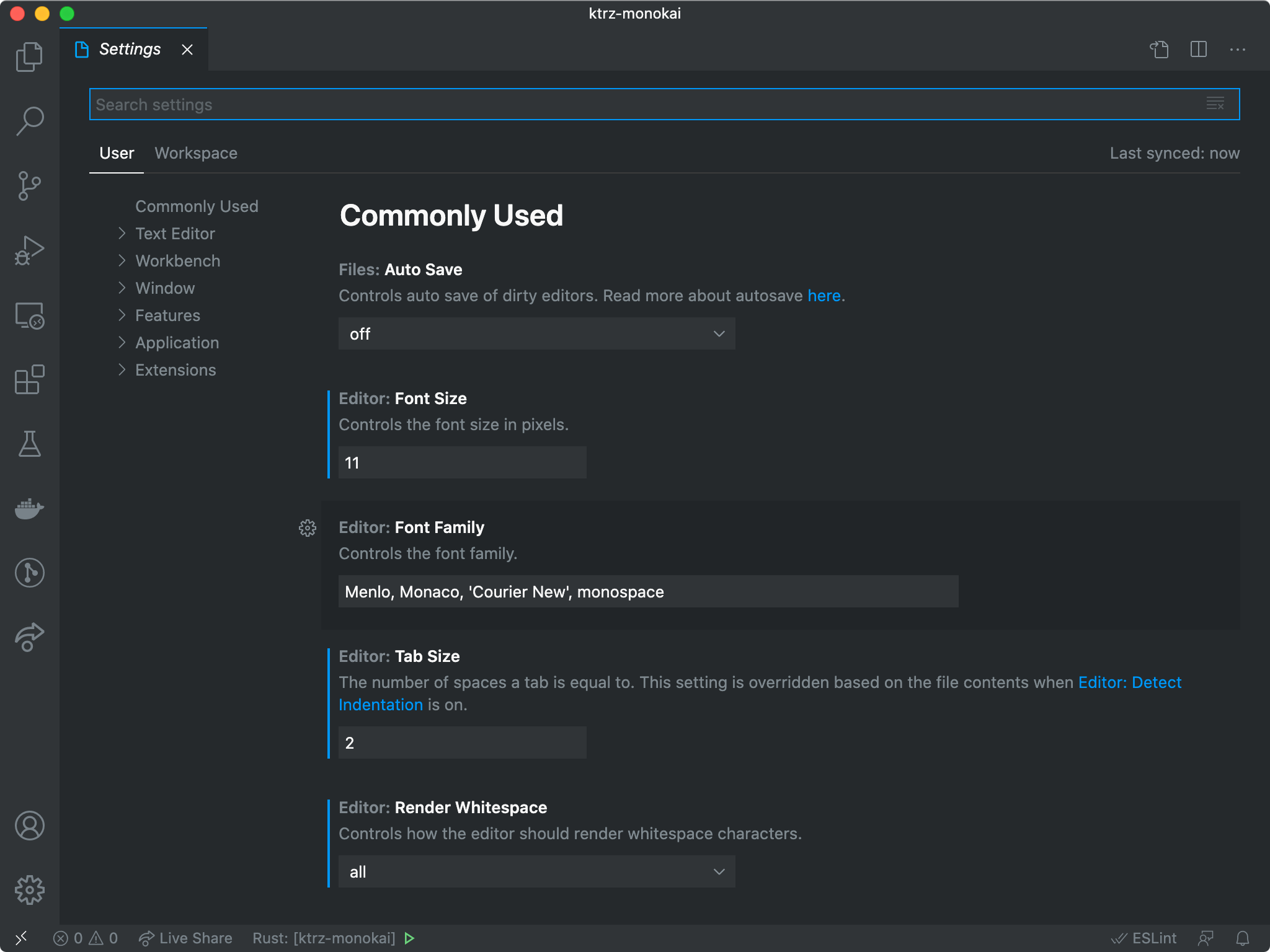Viewport: 1270px width, 952px height.
Task: Switch to the Workspace settings tab
Action: tap(196, 153)
